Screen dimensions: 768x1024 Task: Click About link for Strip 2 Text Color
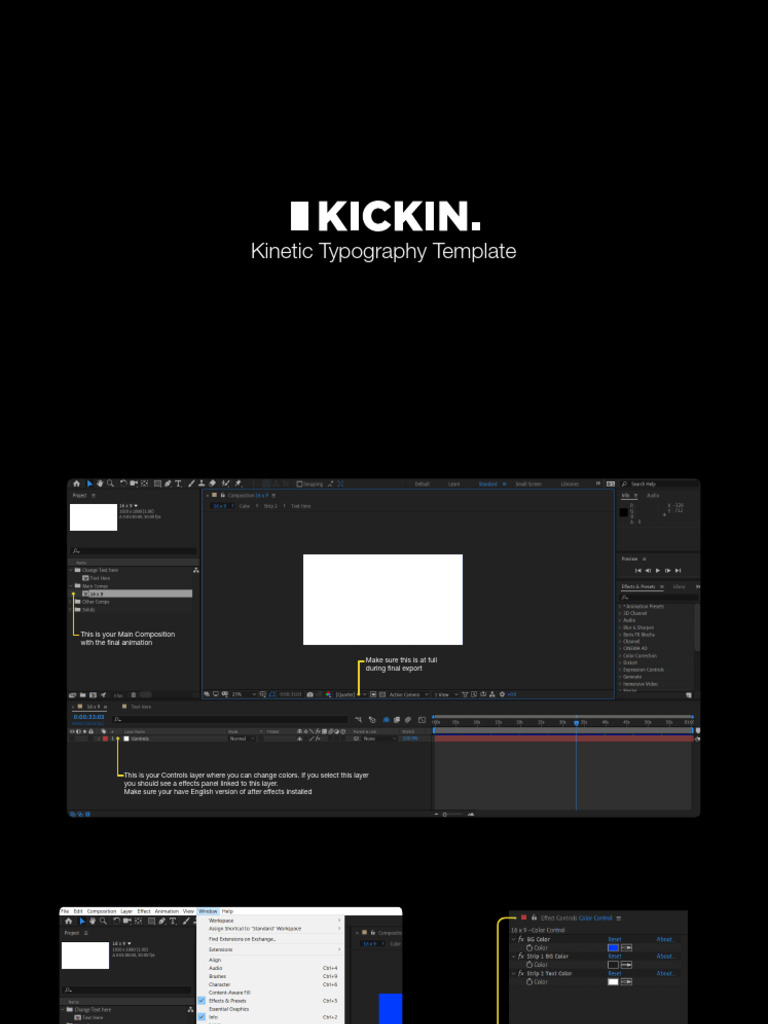665,973
